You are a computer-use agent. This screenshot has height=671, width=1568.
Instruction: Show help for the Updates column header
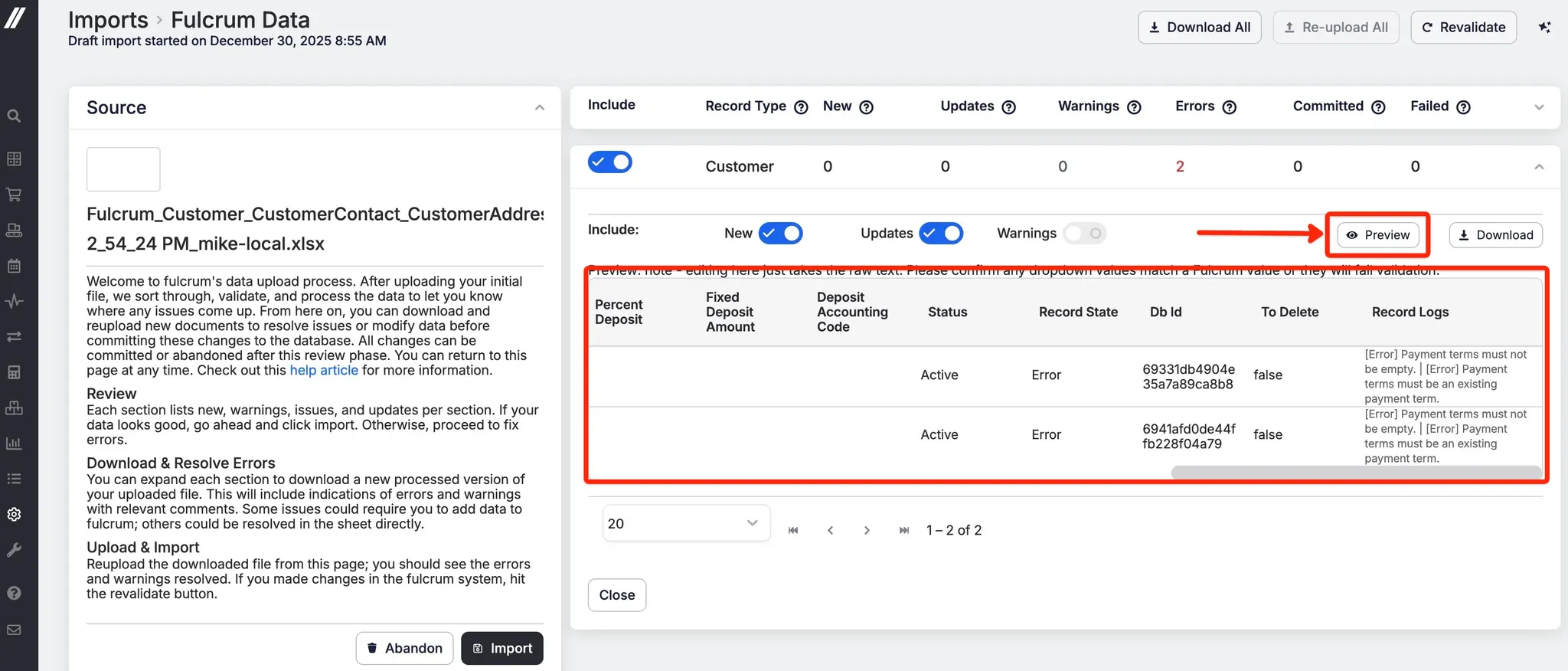(1008, 107)
